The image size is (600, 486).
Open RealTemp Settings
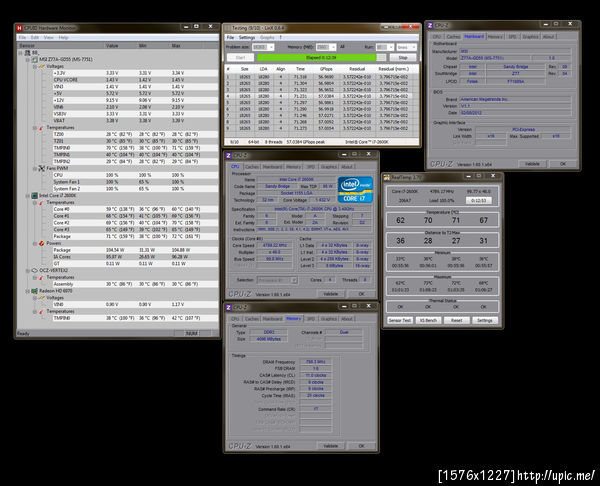(484, 320)
